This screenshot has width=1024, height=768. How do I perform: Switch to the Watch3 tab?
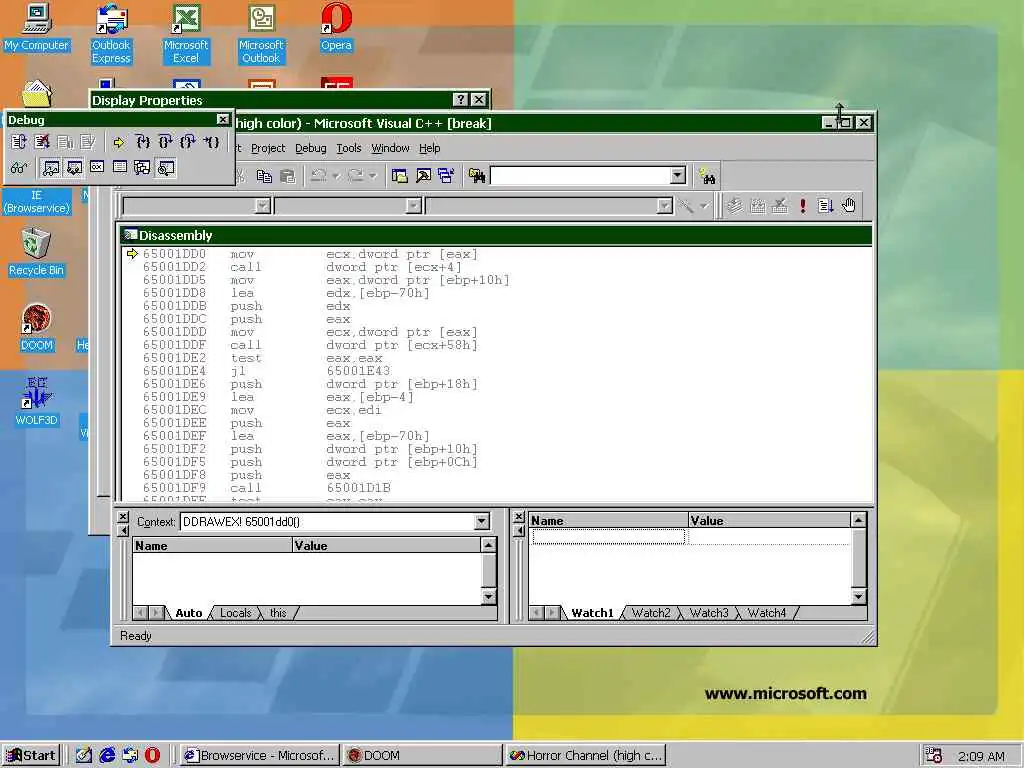point(709,613)
